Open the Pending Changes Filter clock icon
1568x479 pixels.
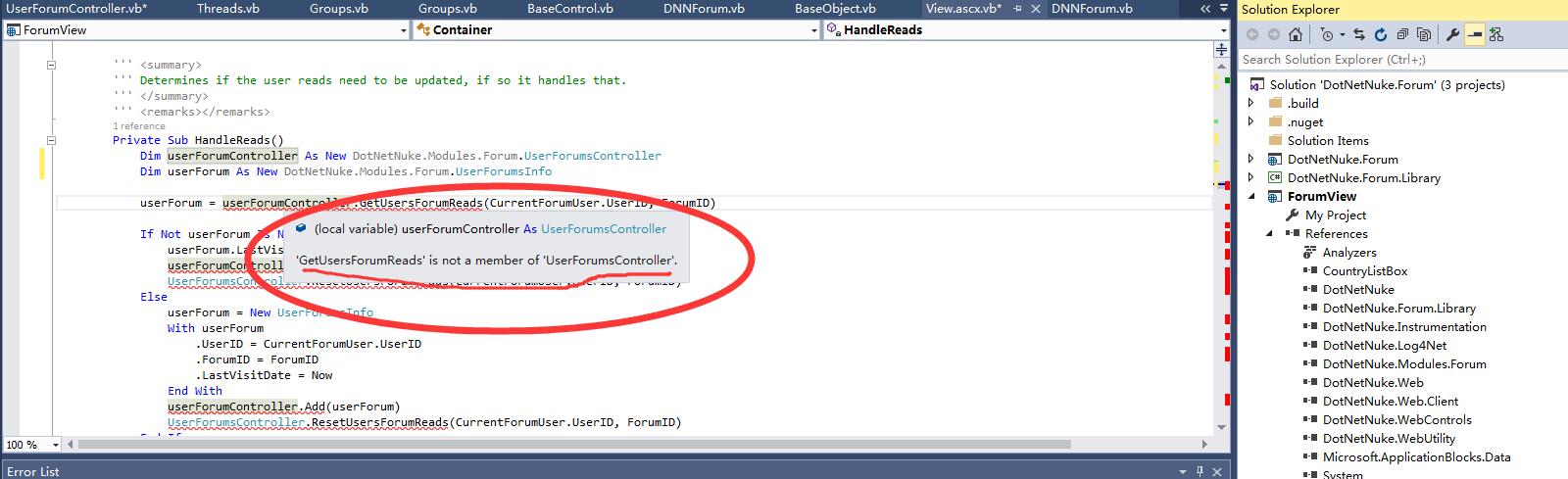tap(1326, 34)
